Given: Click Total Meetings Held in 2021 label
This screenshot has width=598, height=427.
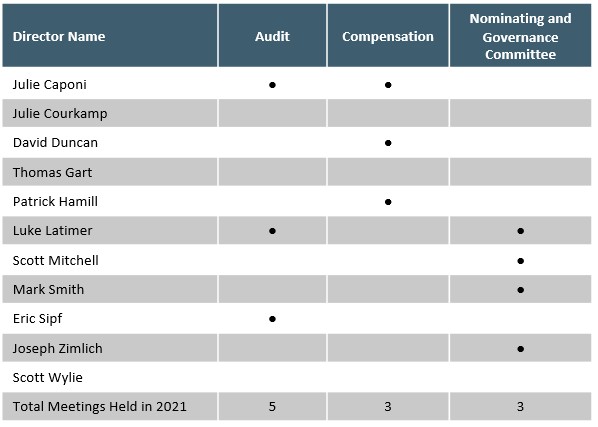Looking at the screenshot, I should point(100,406).
